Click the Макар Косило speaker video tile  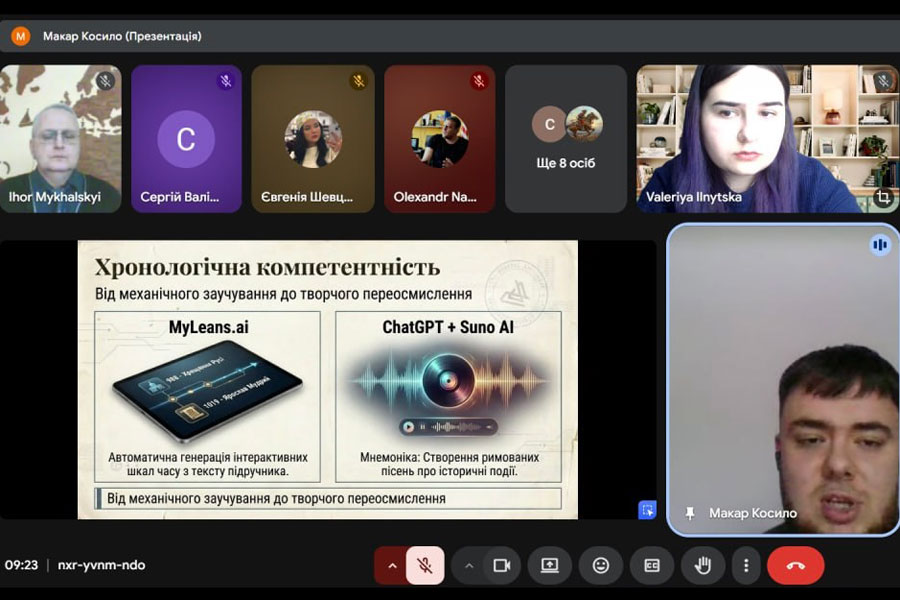pos(783,380)
